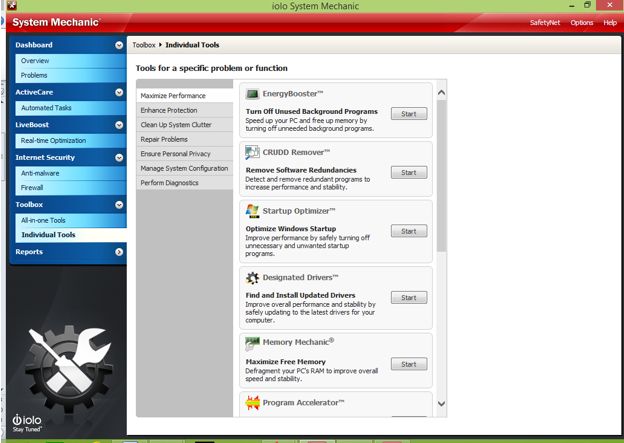Image resolution: width=624 pixels, height=443 pixels.
Task: Collapse the Toolbox section
Action: coord(119,205)
